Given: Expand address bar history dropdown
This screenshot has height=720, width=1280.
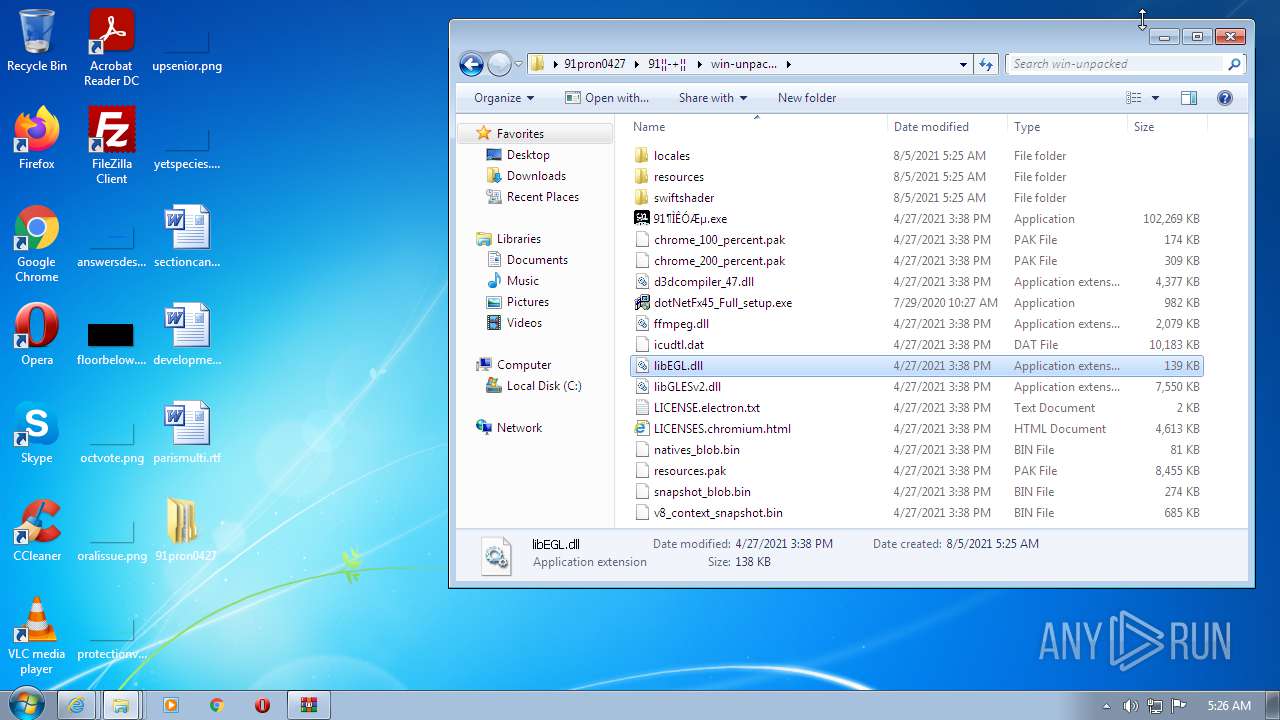Looking at the screenshot, I should click(x=963, y=64).
